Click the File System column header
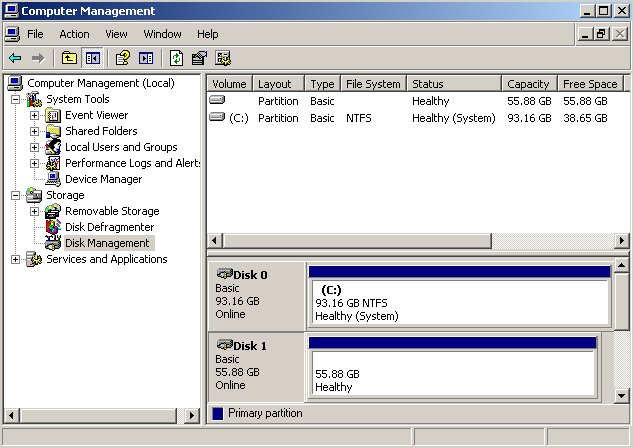The height and width of the screenshot is (448, 634). click(373, 84)
